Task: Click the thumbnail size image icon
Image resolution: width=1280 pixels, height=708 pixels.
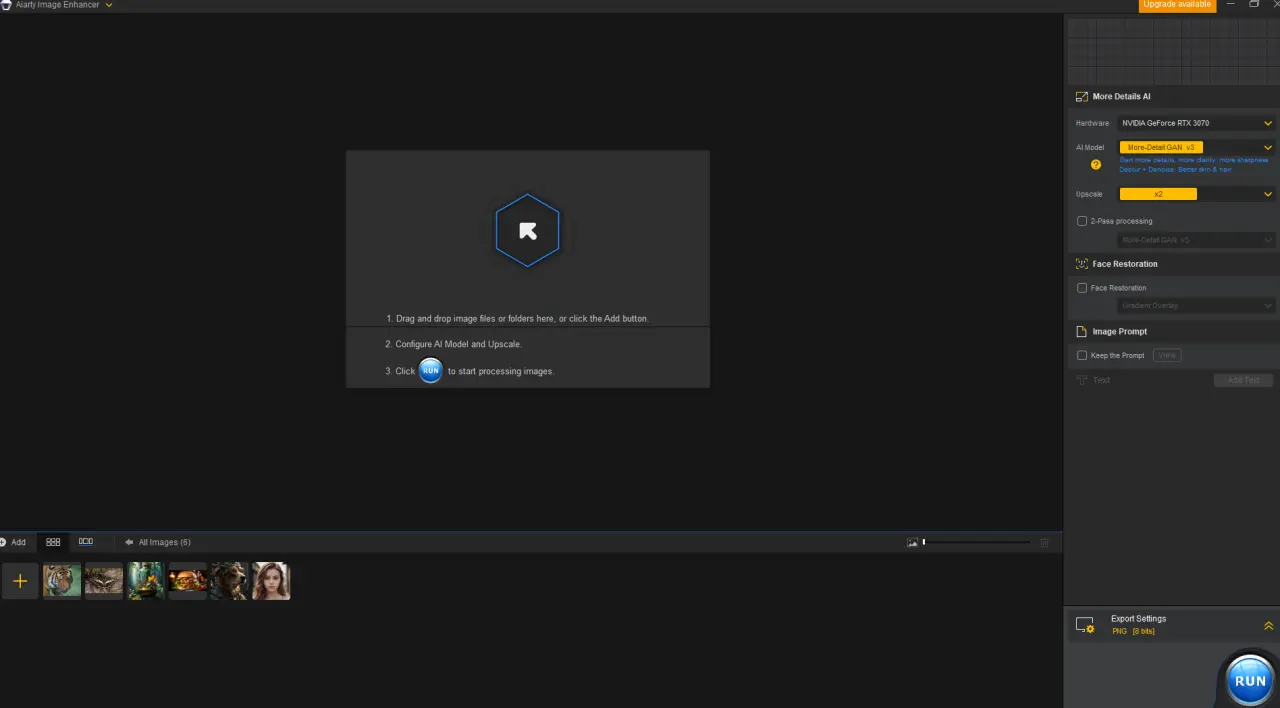Action: (x=912, y=542)
